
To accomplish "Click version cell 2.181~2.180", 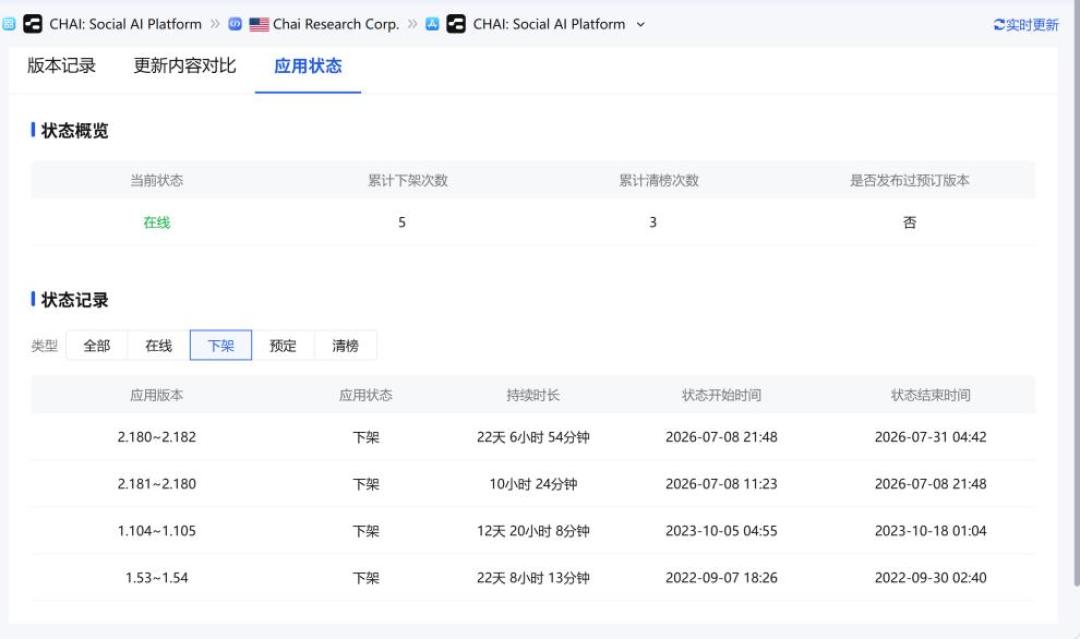I will 156,484.
